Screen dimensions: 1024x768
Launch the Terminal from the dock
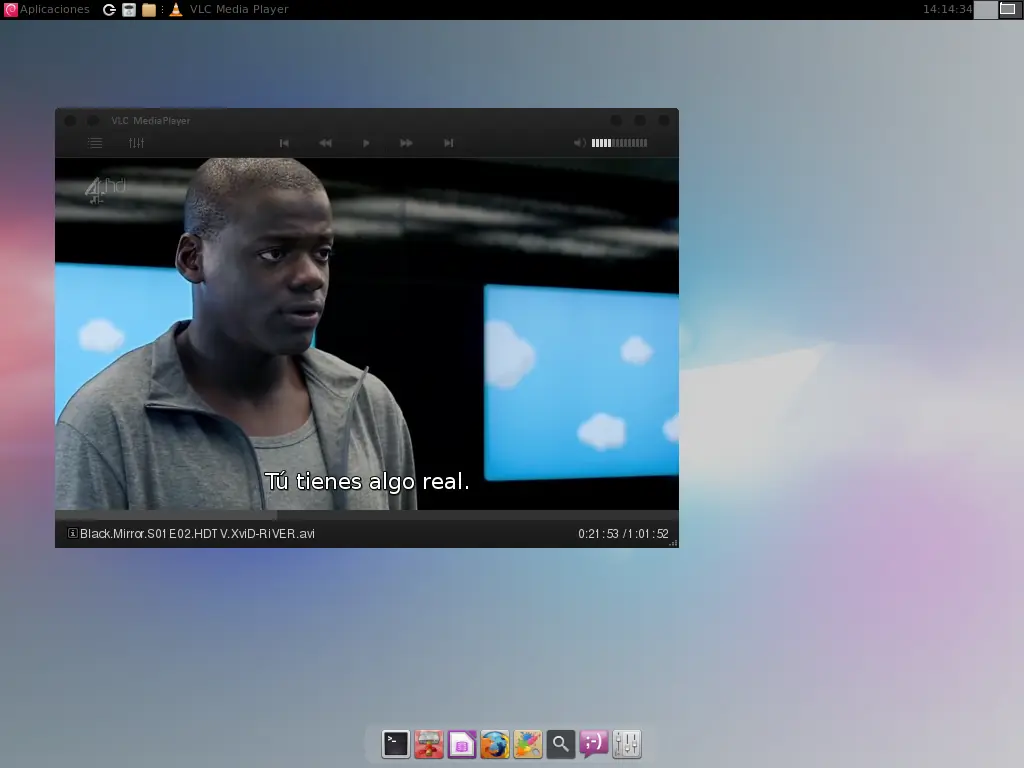pyautogui.click(x=396, y=744)
